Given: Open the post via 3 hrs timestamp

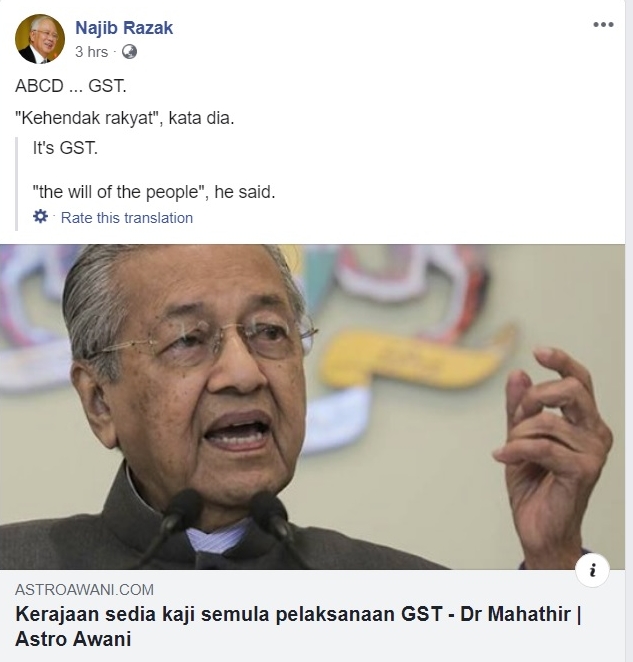Looking at the screenshot, I should pos(91,52).
